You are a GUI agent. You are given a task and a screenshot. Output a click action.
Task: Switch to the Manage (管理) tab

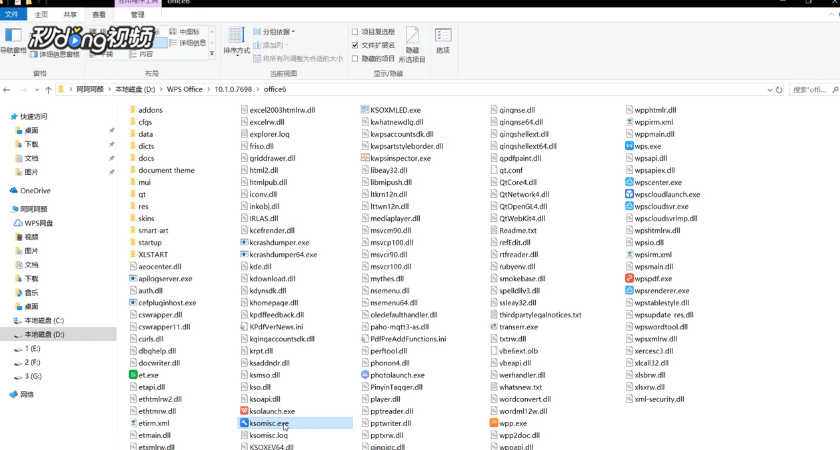coord(138,14)
